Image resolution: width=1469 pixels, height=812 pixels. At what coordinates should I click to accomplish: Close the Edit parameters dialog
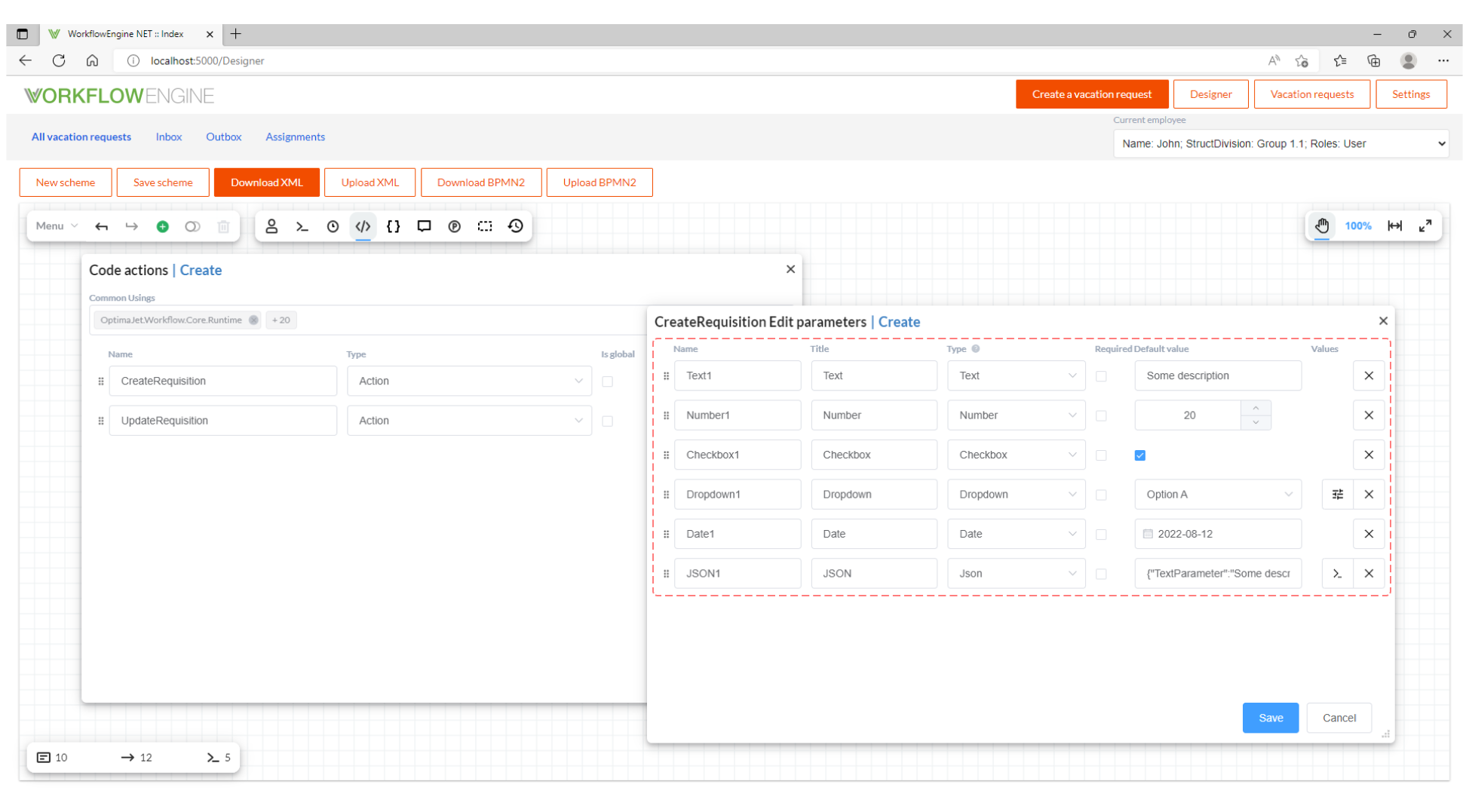click(1383, 321)
